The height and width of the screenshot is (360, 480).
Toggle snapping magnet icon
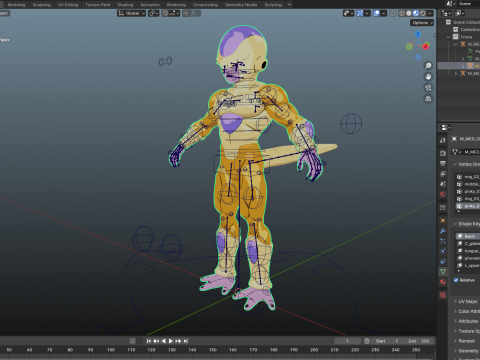165,13
